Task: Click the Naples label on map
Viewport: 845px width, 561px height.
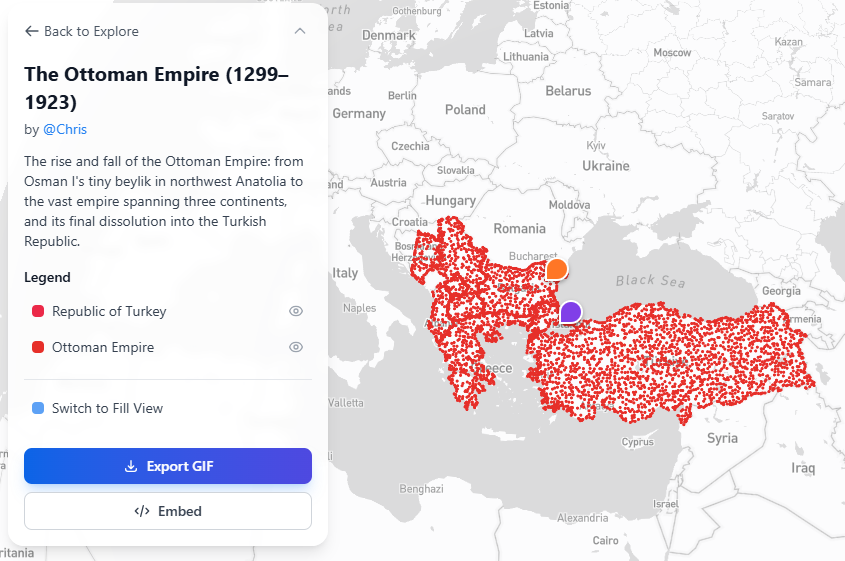Action: (359, 308)
